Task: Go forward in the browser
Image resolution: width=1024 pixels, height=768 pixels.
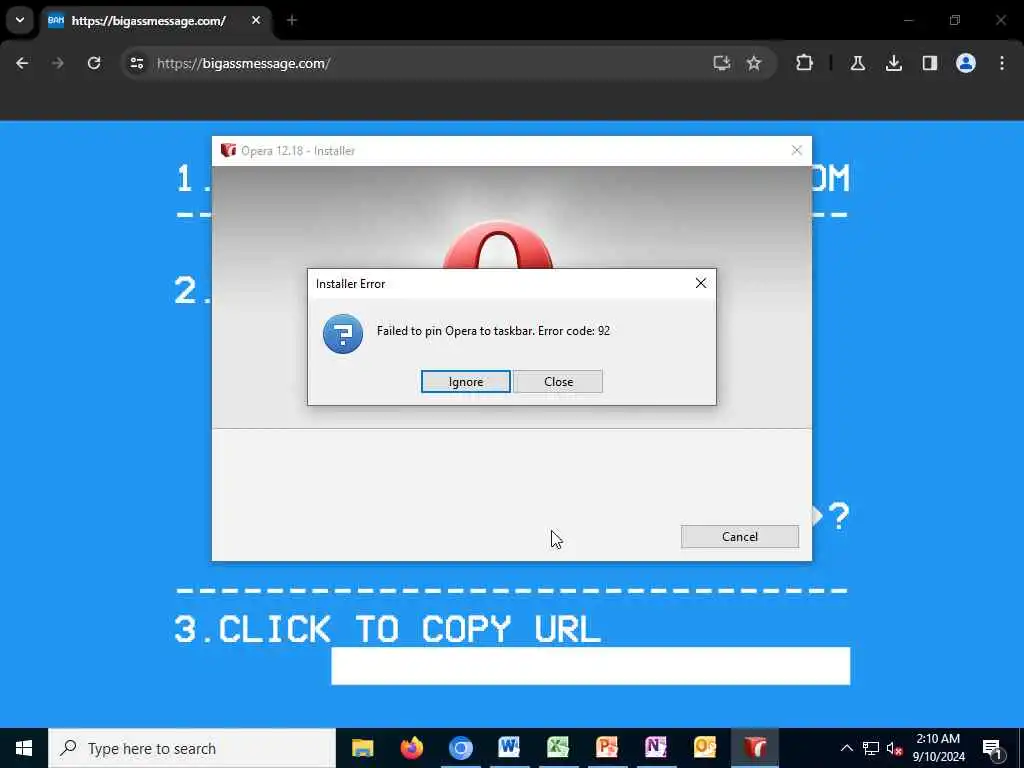Action: [57, 63]
